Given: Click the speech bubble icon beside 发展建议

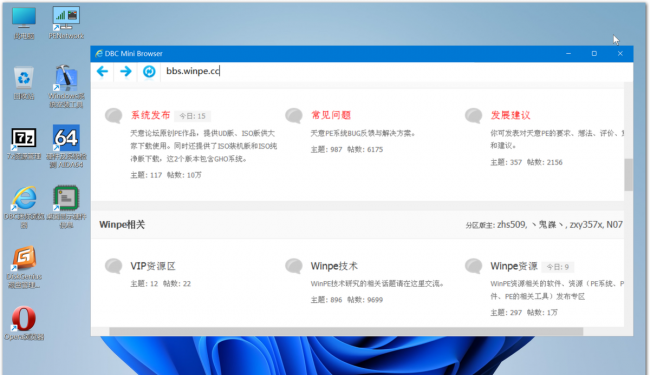Looking at the screenshot, I should 473,116.
